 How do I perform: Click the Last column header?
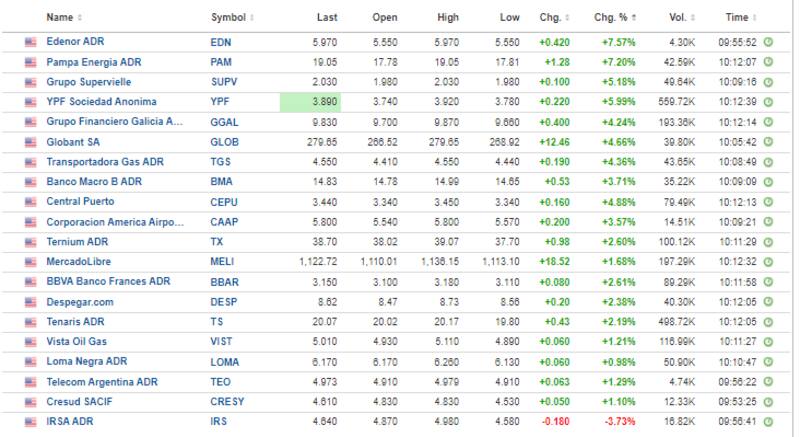click(x=326, y=17)
